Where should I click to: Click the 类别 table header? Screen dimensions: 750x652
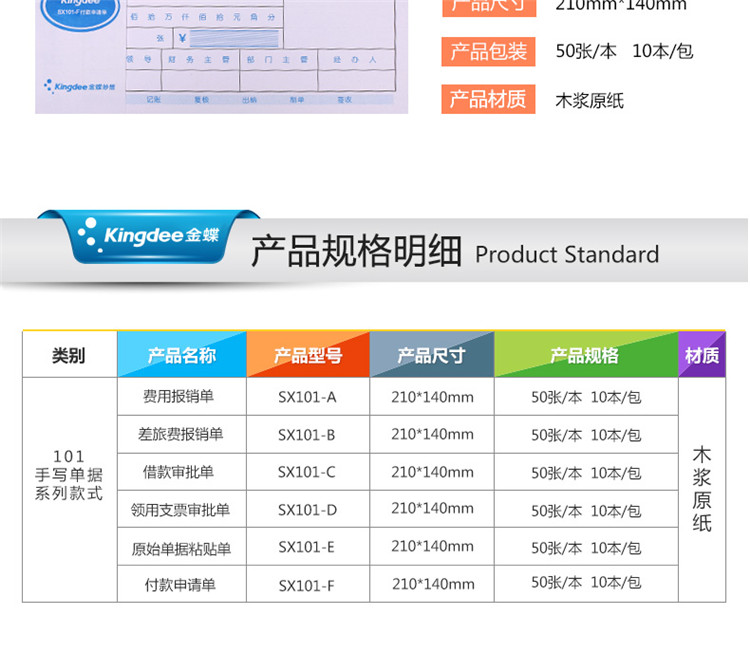click(69, 355)
